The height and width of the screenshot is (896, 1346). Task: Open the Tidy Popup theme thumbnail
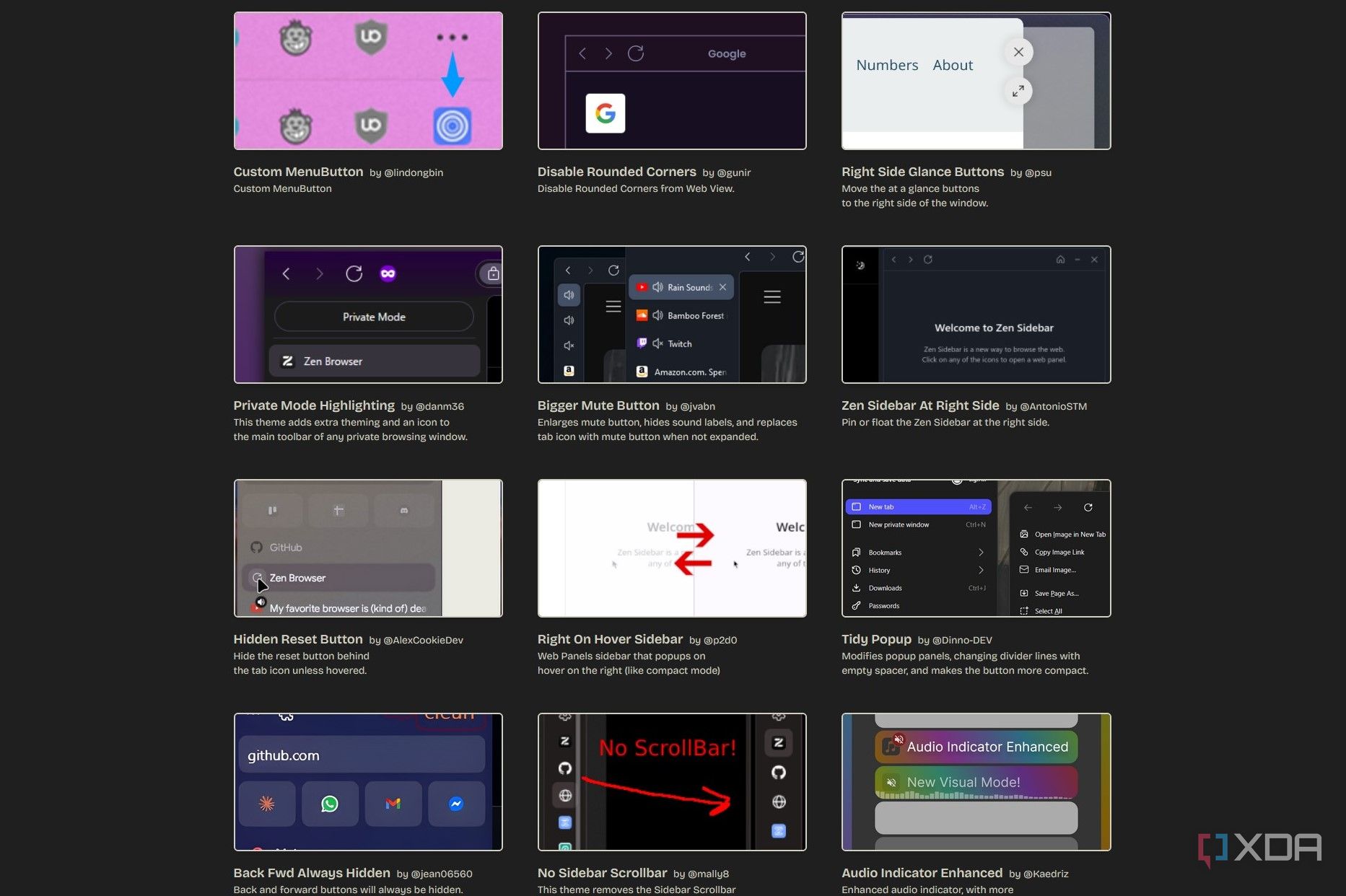click(x=976, y=548)
